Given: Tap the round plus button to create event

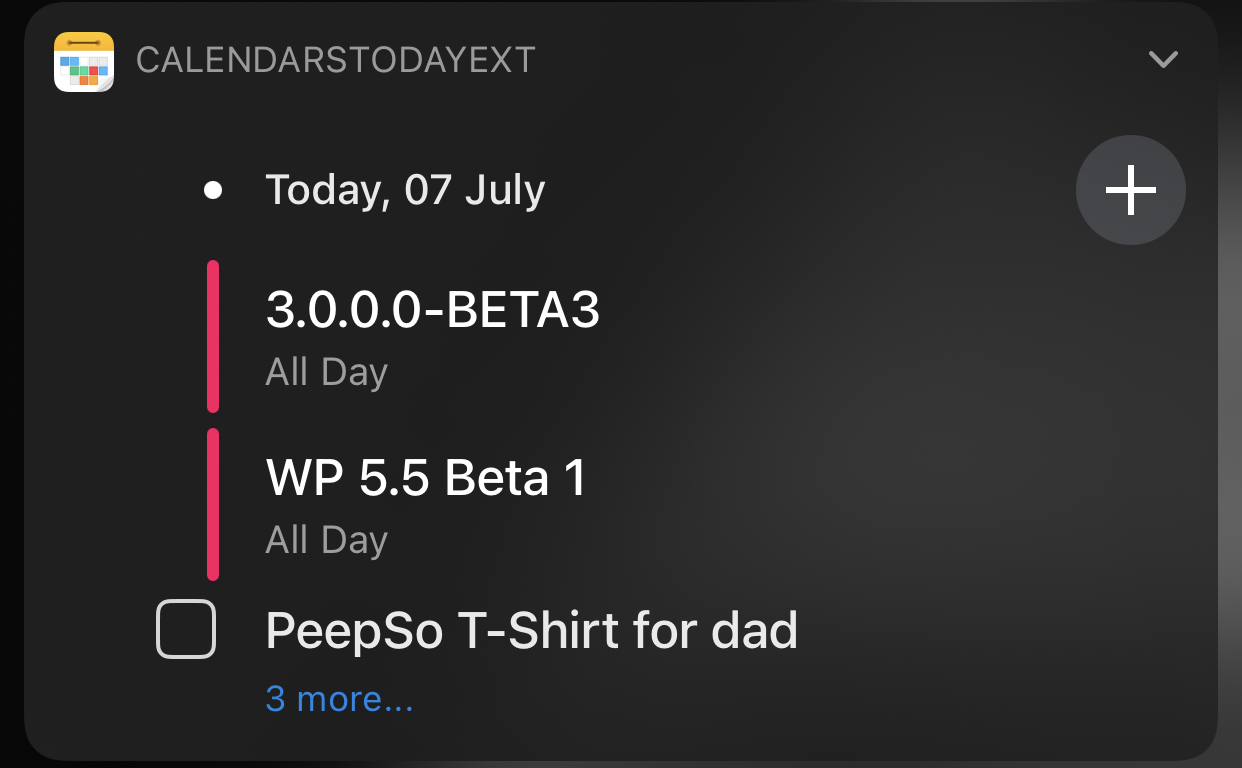Looking at the screenshot, I should coord(1130,190).
